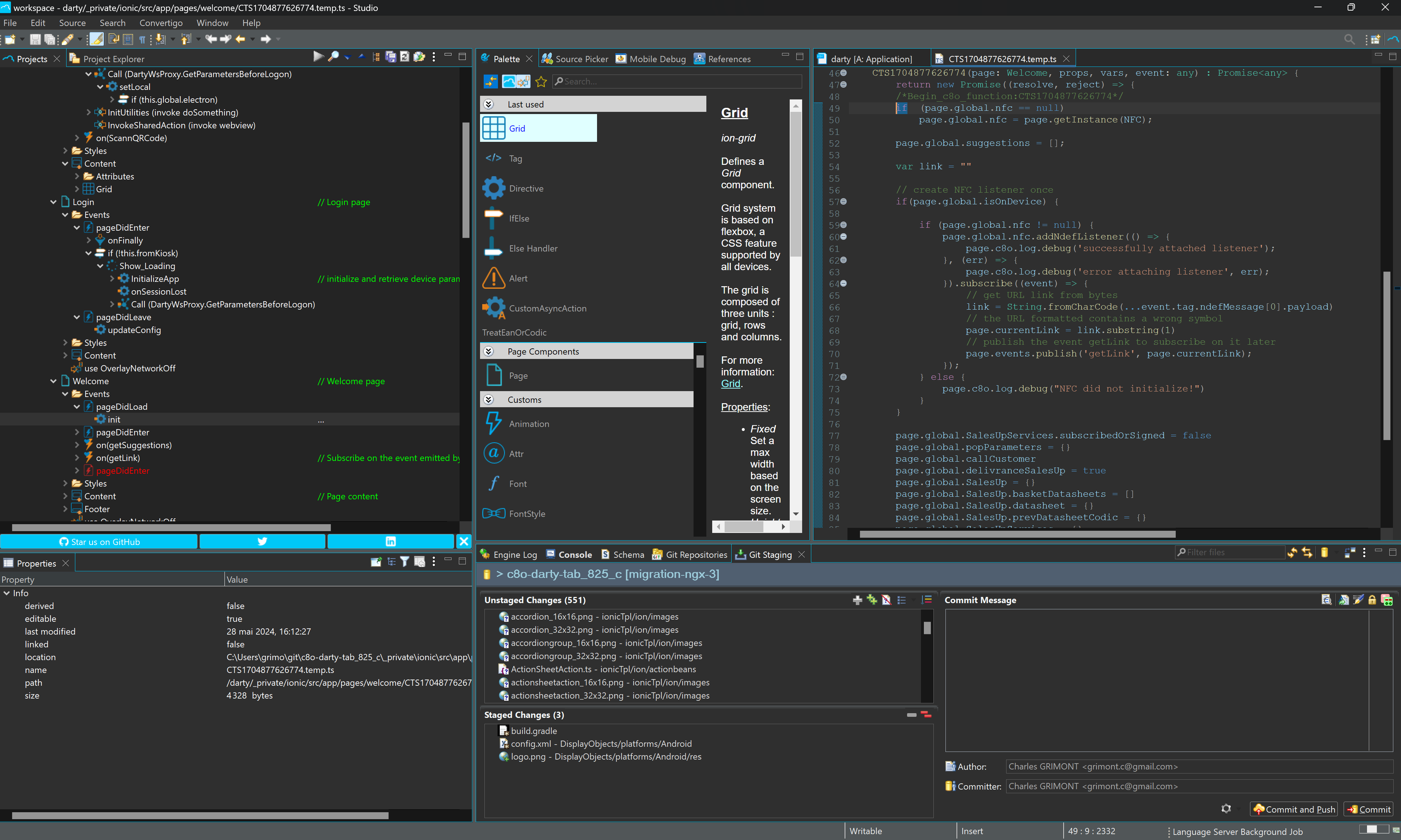The image size is (1401, 840).
Task: Click the Git Staging refresh icon
Action: 1292,552
